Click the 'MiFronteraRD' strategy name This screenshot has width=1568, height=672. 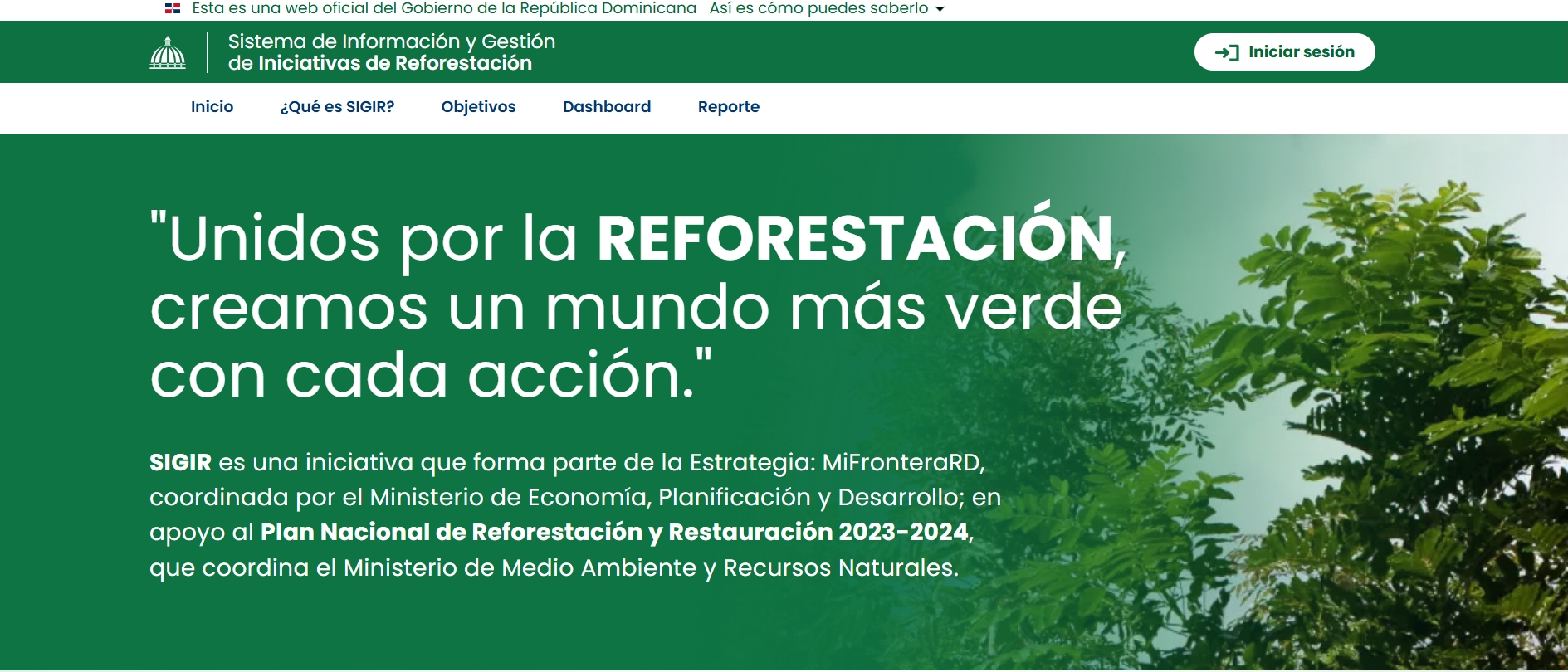[901, 462]
